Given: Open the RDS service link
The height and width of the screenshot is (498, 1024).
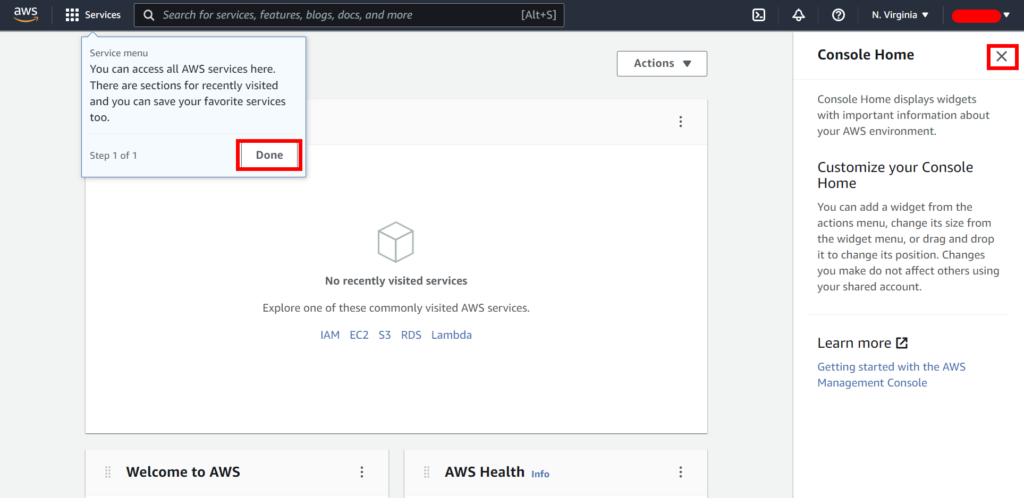Looking at the screenshot, I should pyautogui.click(x=411, y=335).
